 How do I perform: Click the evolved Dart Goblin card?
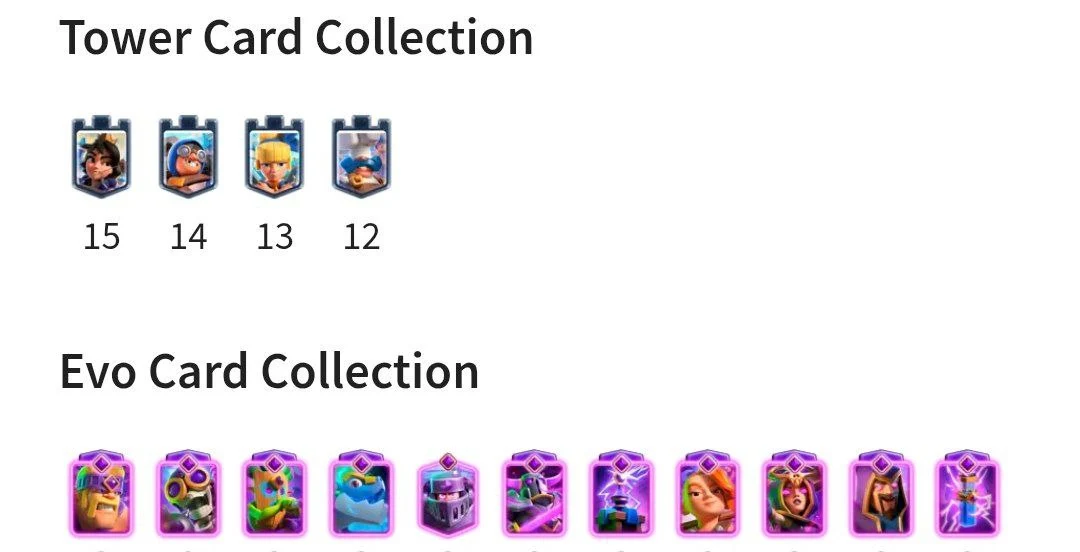point(274,494)
